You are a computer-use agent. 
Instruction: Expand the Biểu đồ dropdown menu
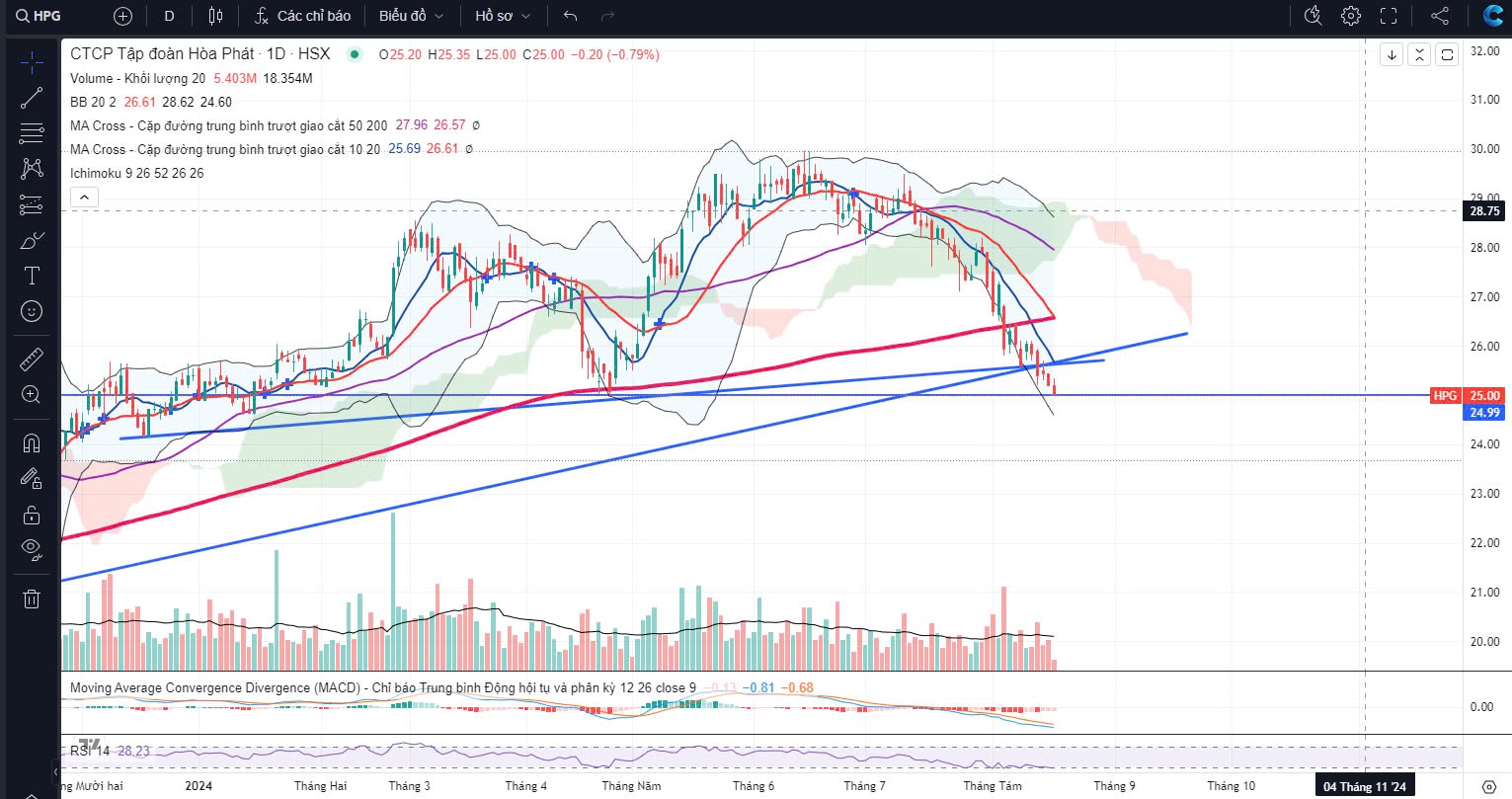pos(411,16)
